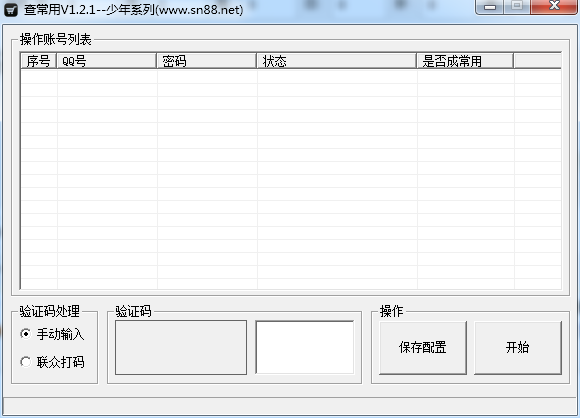Click the captcha text input field
The width and height of the screenshot is (580, 418).
tap(305, 347)
